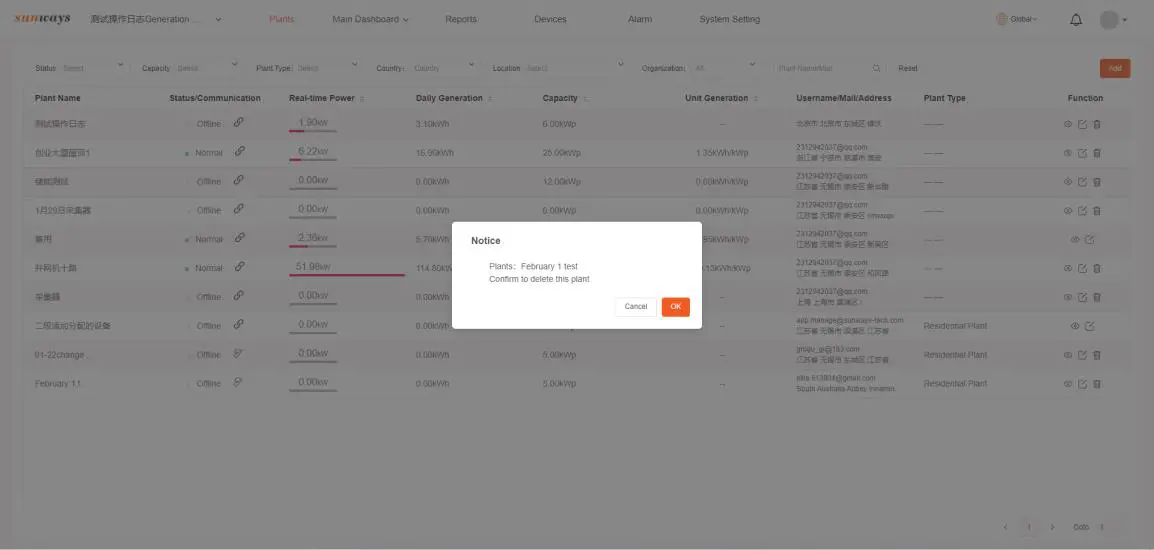Select page 1 in pagination

[x=1029, y=527]
